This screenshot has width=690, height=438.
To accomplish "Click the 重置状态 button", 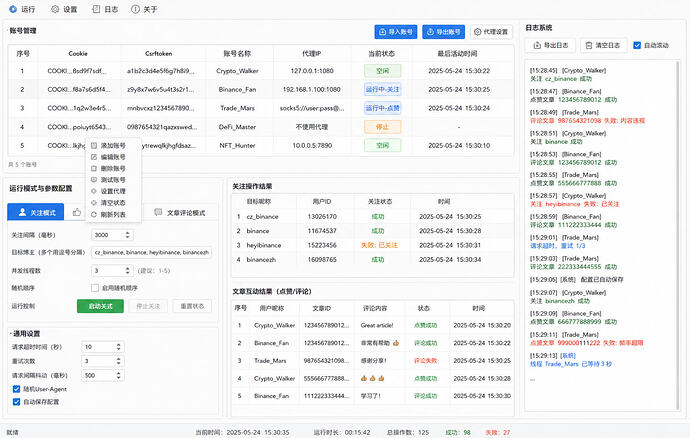I will (192, 306).
